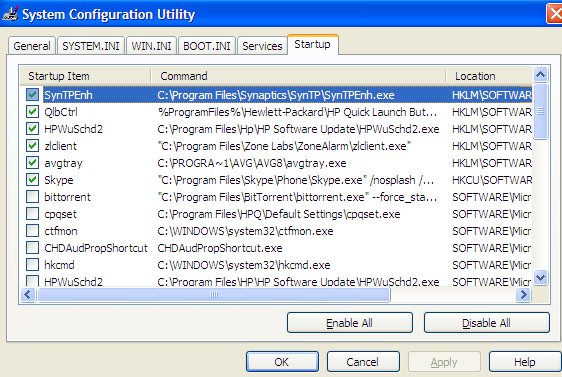The height and width of the screenshot is (377, 562).
Task: Click the ctfmon.exe command path
Action: [245, 231]
